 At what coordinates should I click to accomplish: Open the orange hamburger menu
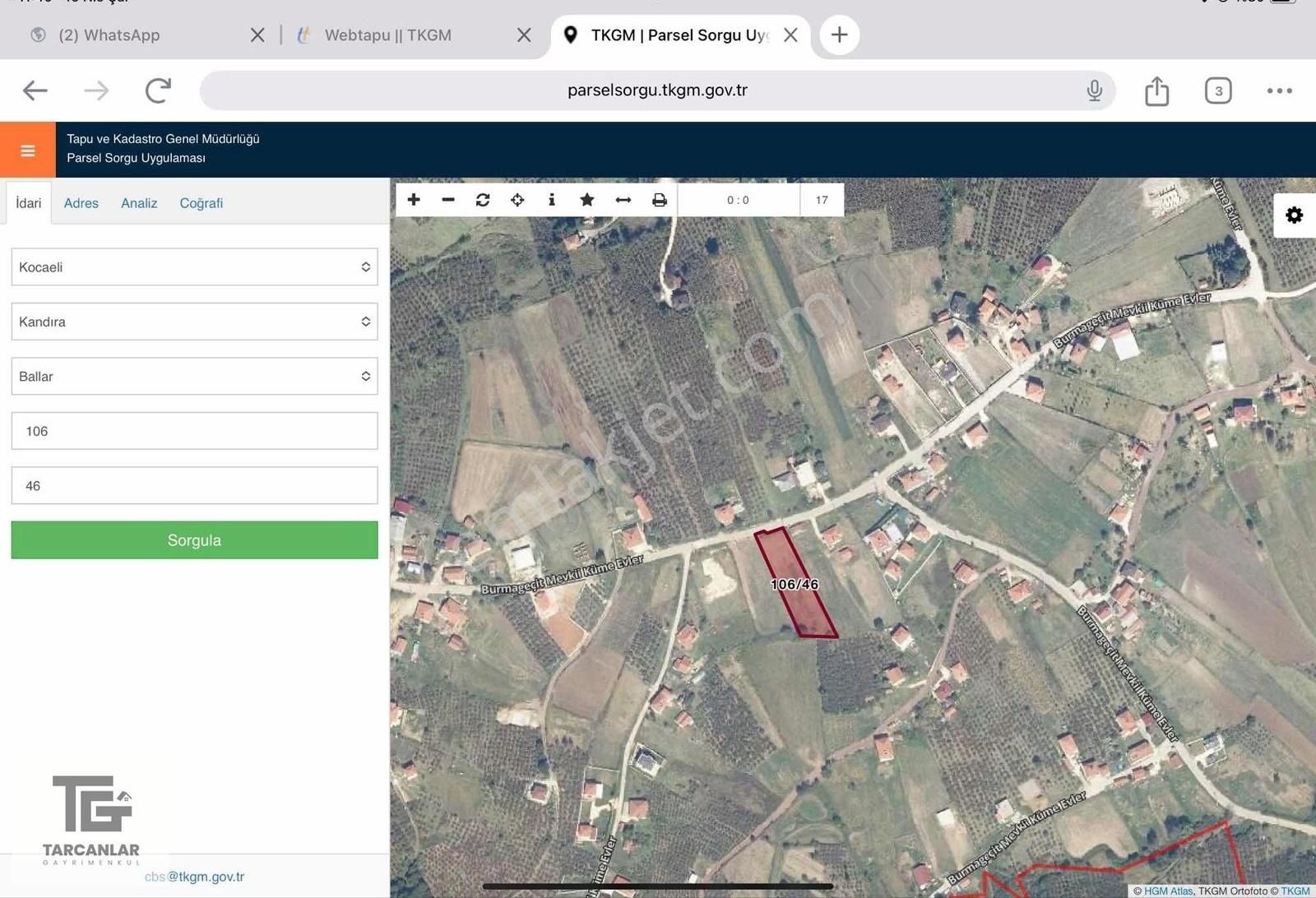28,150
